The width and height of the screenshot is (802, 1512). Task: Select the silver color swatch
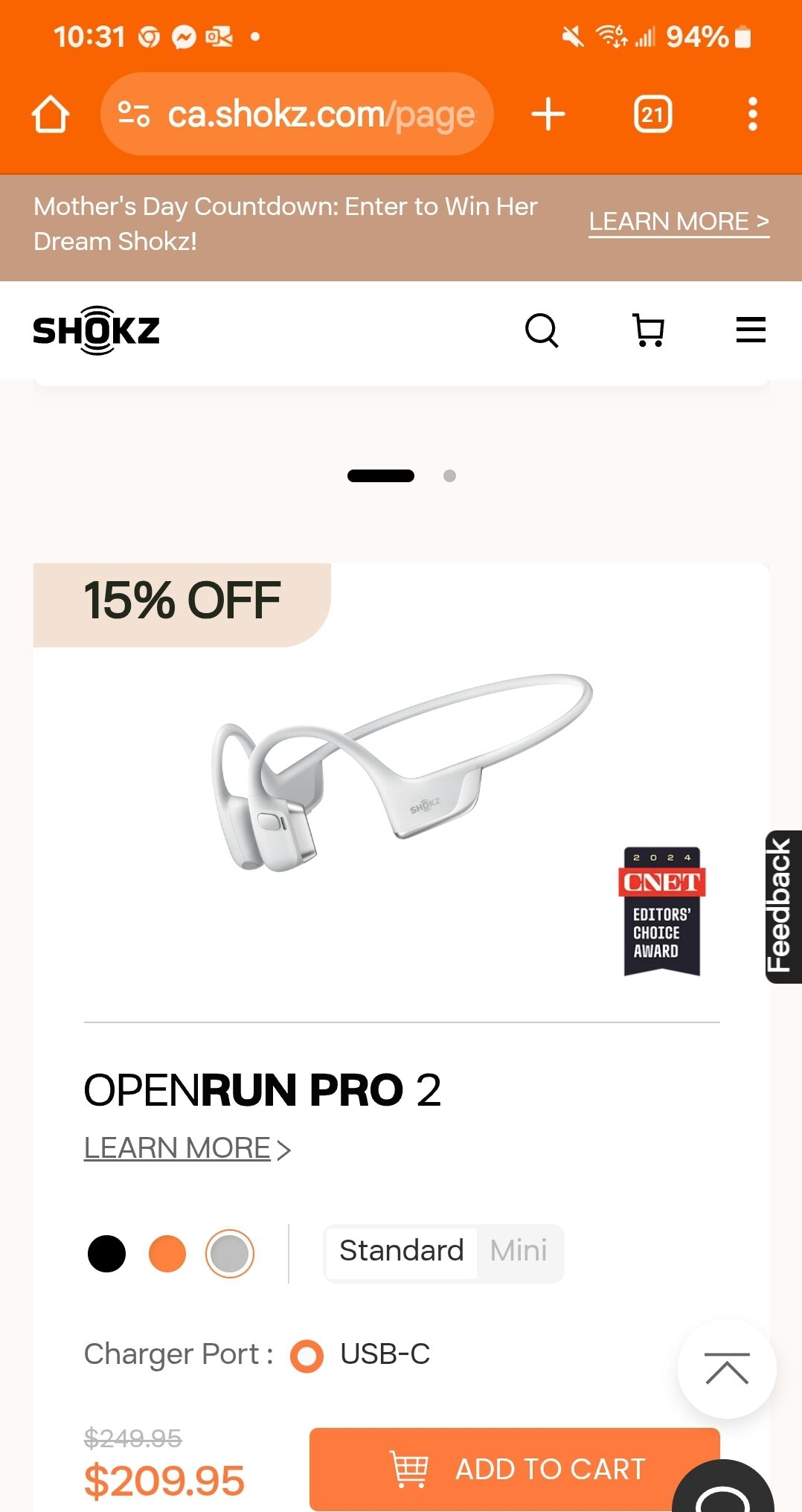230,1254
